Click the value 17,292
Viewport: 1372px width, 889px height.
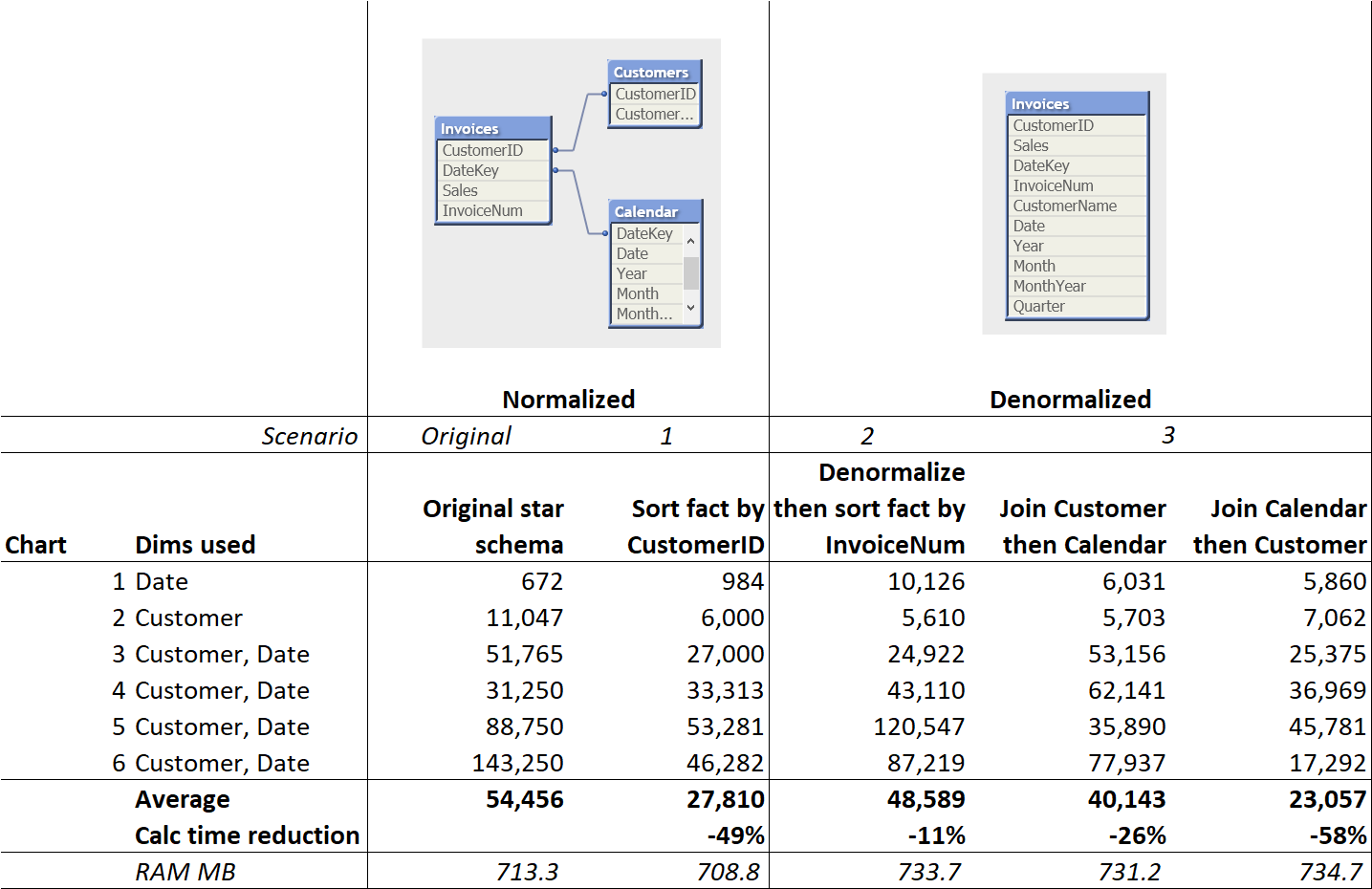(x=1328, y=763)
